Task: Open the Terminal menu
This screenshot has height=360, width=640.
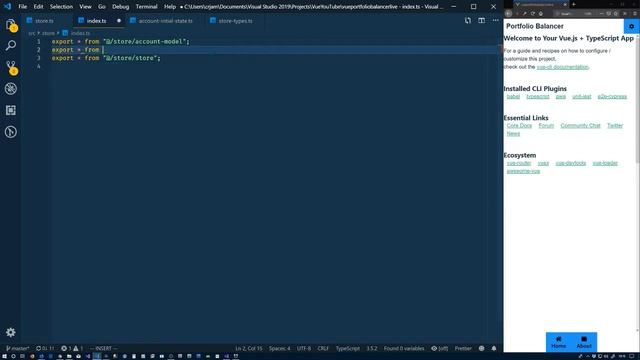Action: [x=147, y=7]
